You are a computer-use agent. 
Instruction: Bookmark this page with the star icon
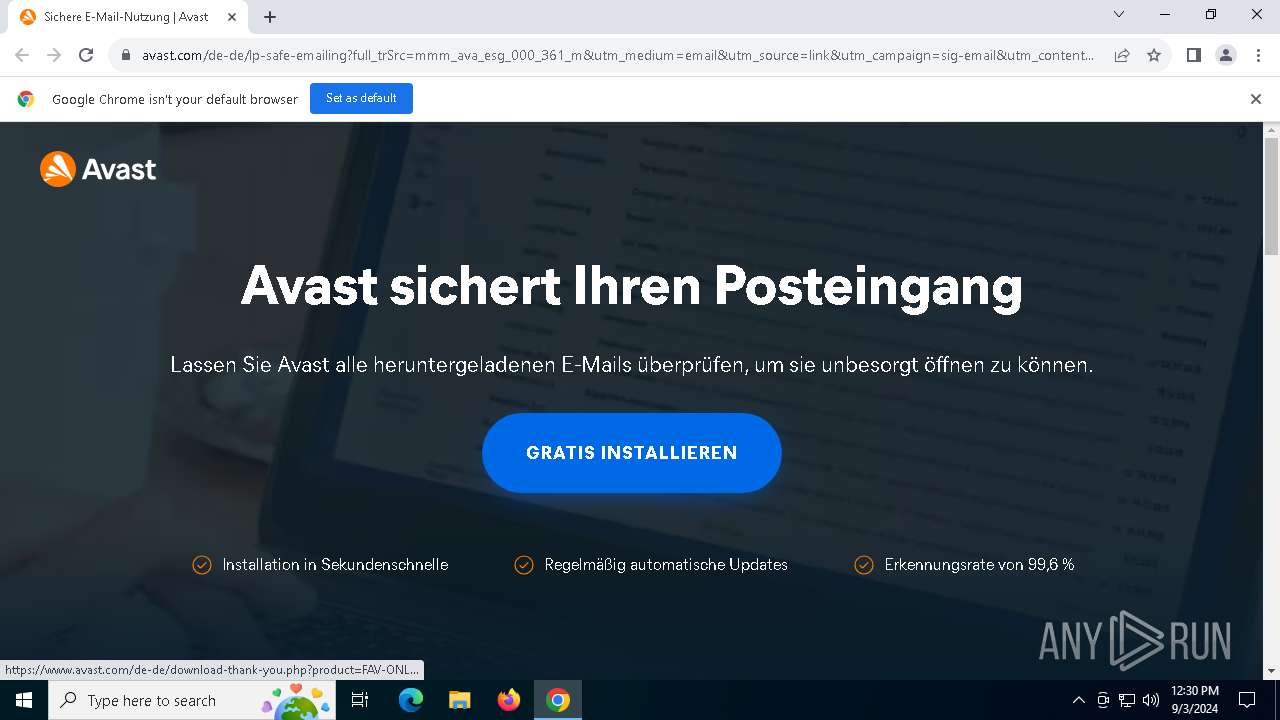[1154, 55]
